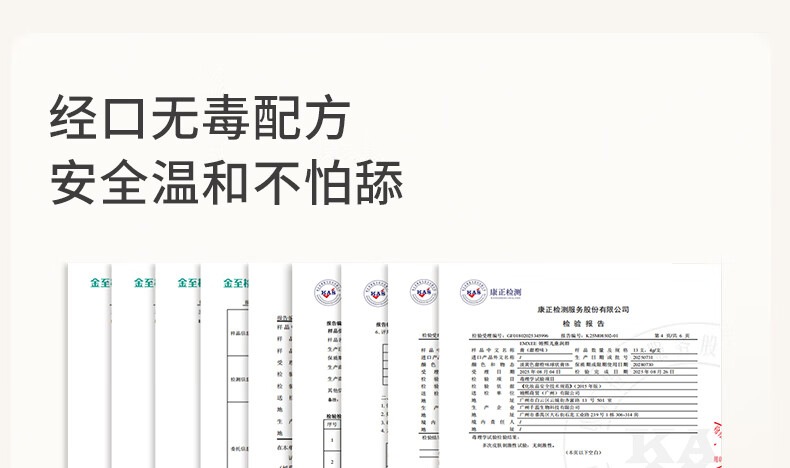Click the blue 康正检测 brand name
The width and height of the screenshot is (790, 468).
tap(505, 292)
